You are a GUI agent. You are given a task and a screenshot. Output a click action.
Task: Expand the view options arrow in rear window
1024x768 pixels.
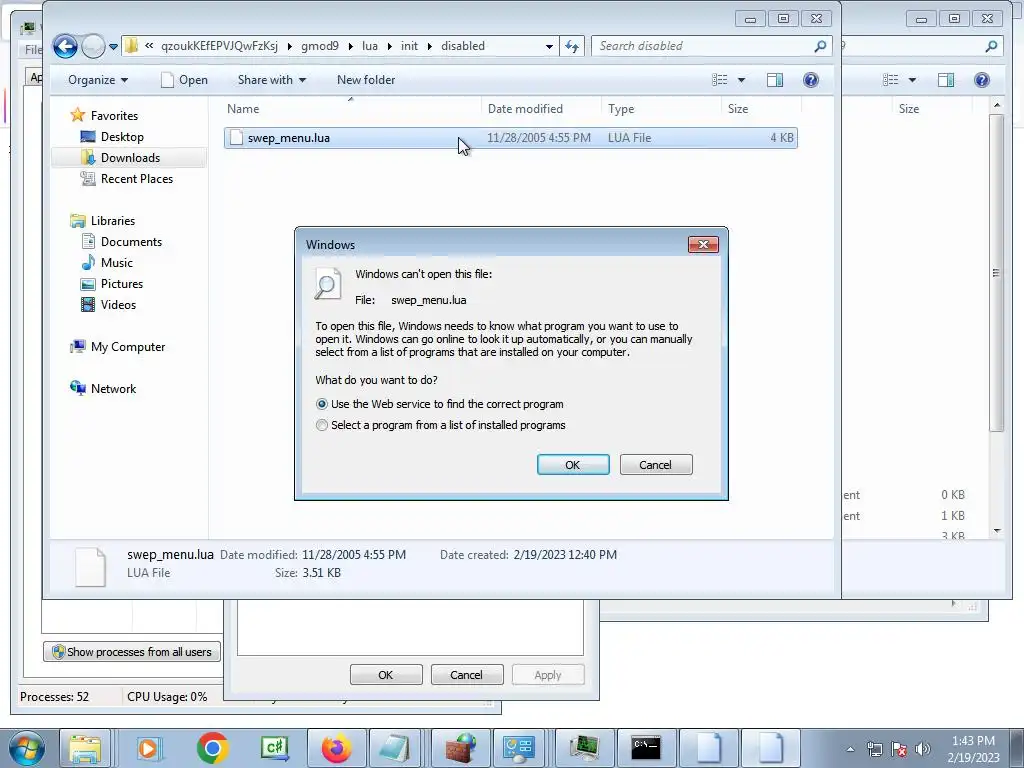[x=912, y=80]
